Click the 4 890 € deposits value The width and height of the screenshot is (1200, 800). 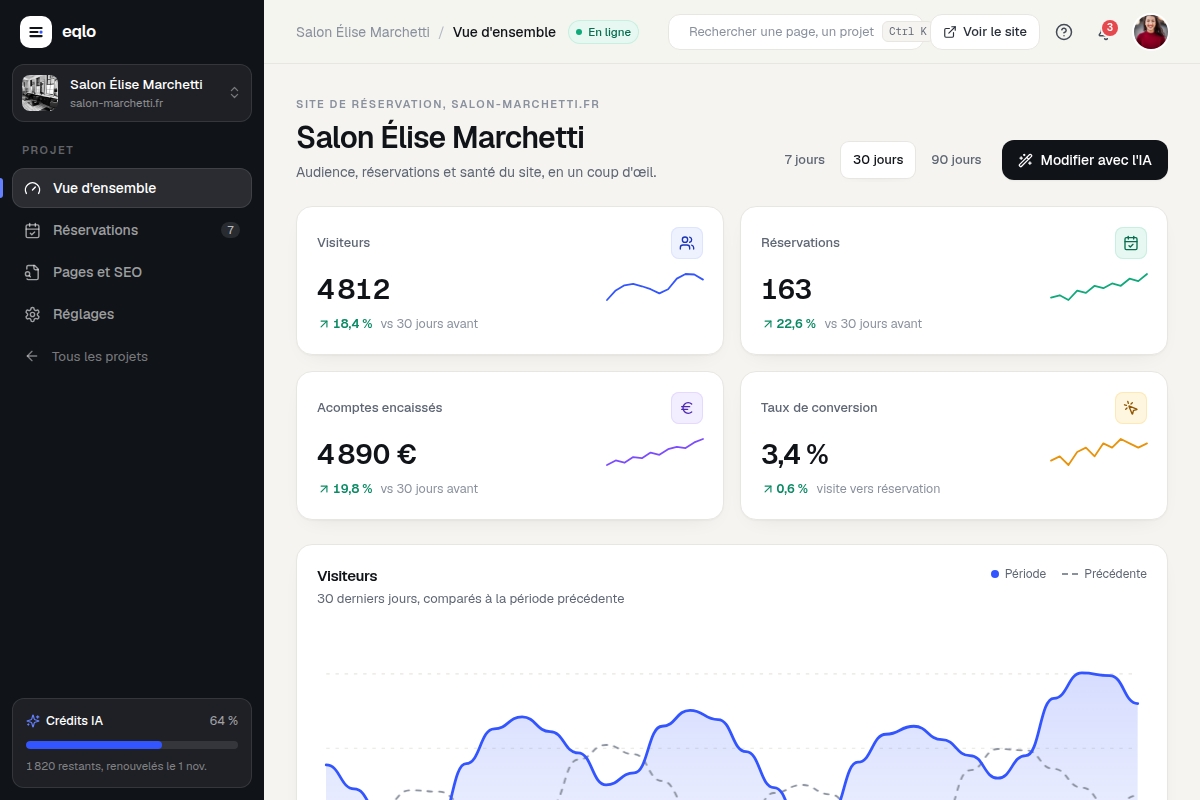click(x=367, y=454)
